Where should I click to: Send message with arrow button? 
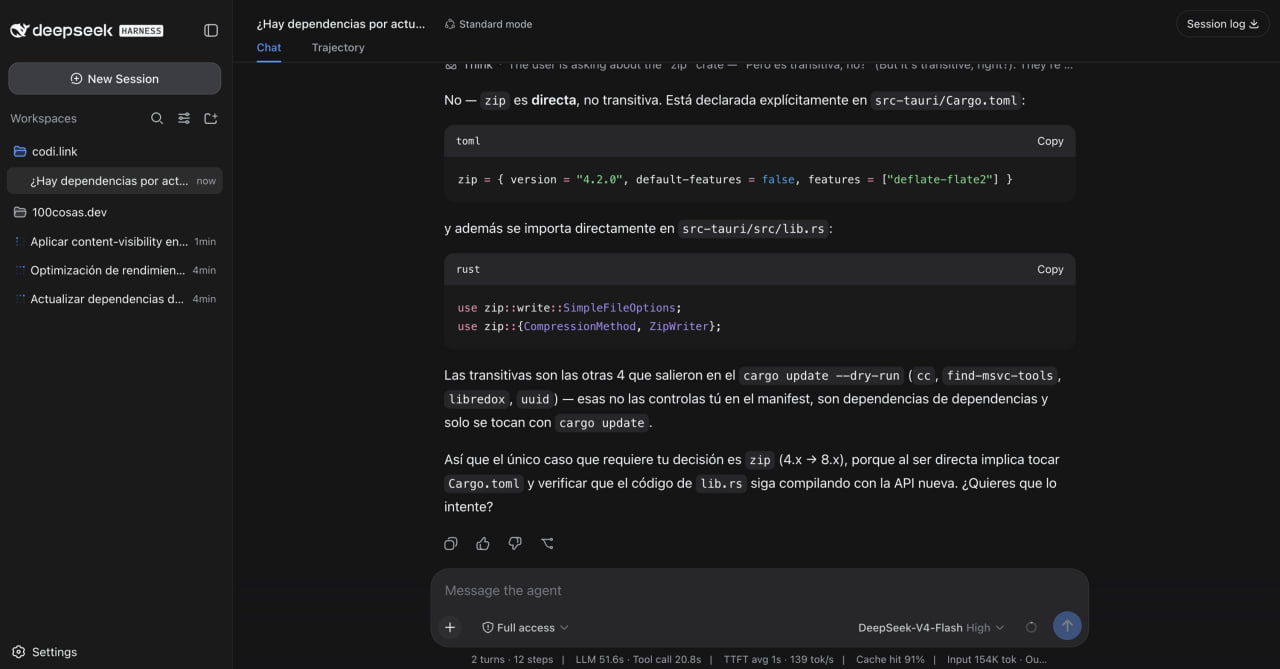1067,626
